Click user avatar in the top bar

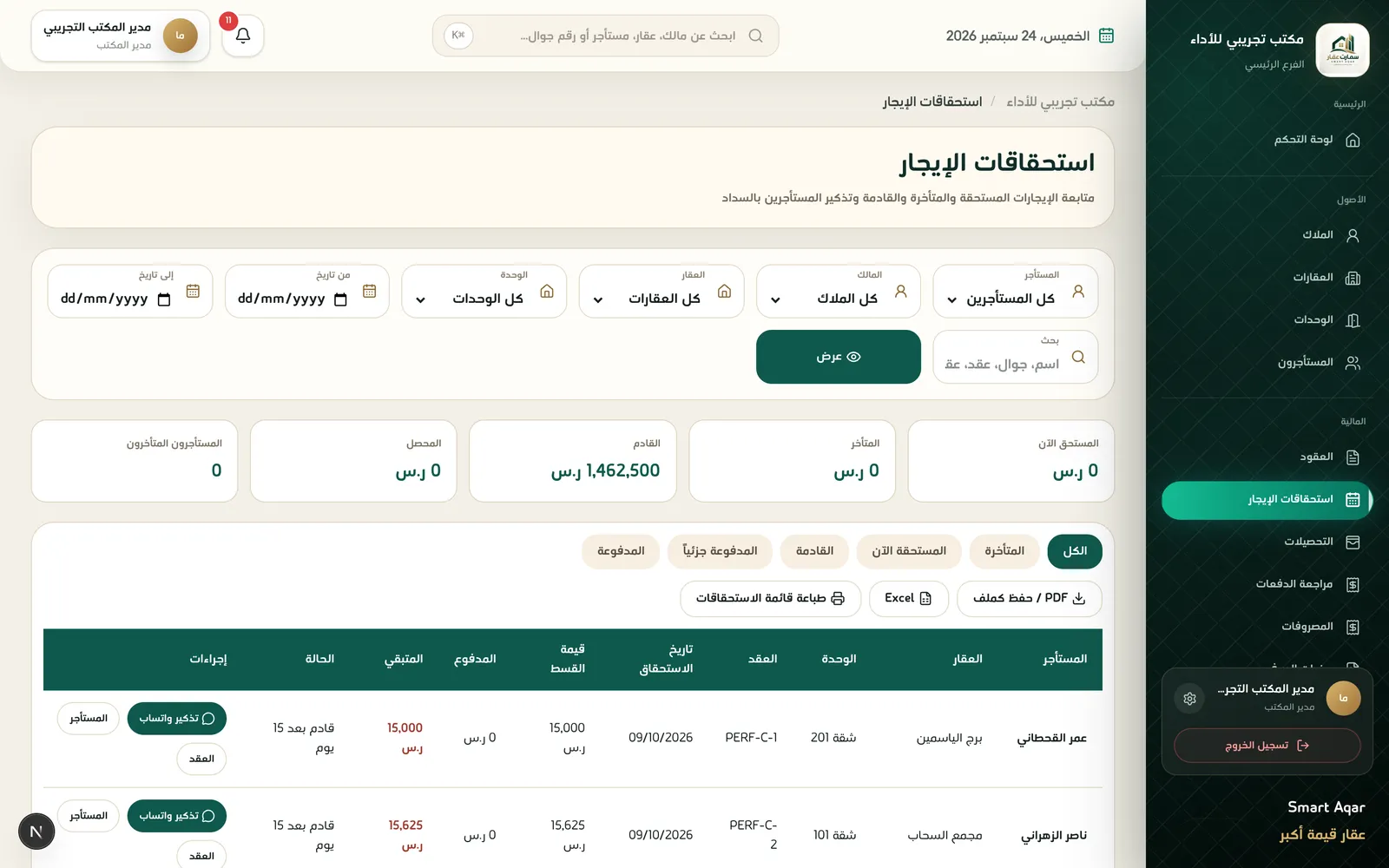tap(180, 36)
